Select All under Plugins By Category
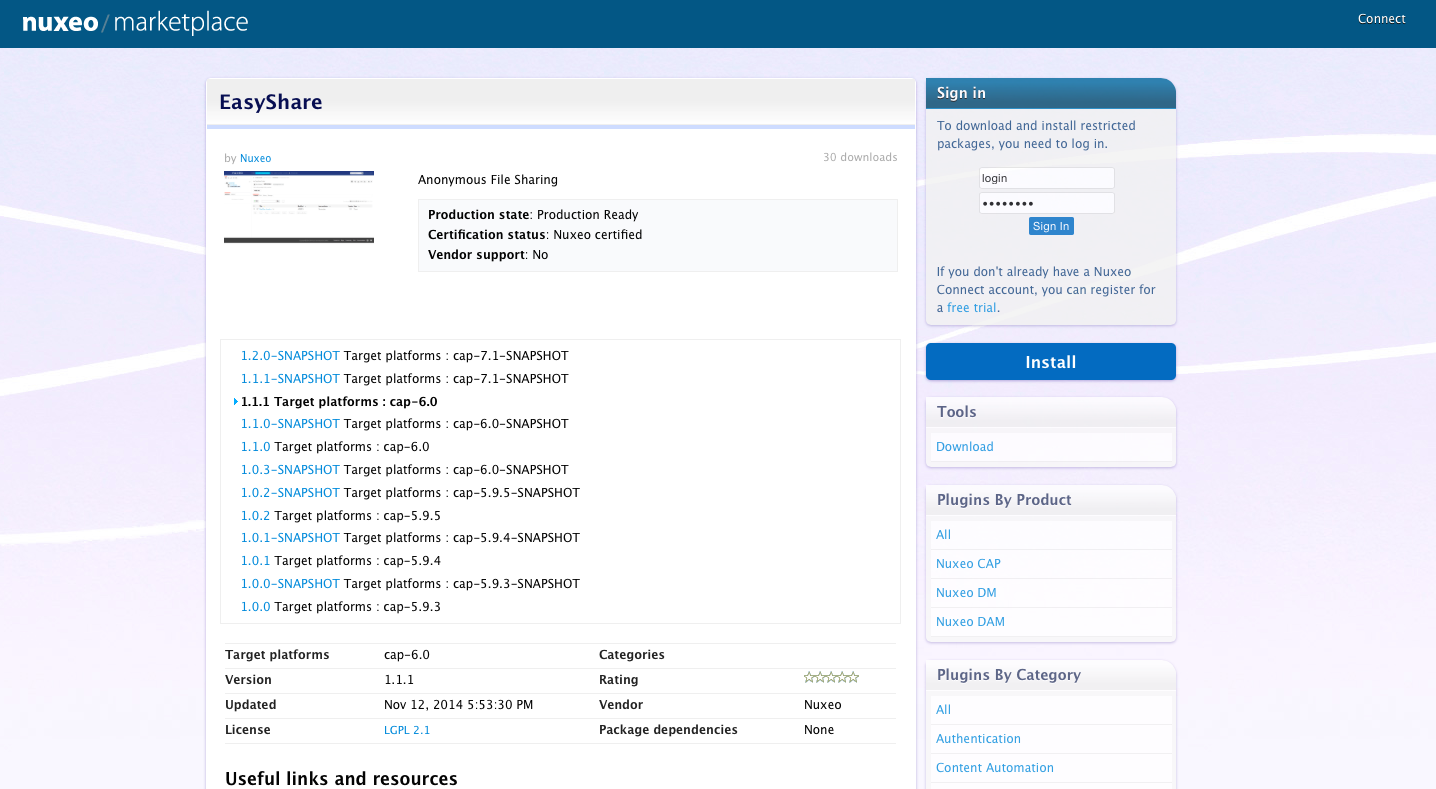 pyautogui.click(x=943, y=710)
